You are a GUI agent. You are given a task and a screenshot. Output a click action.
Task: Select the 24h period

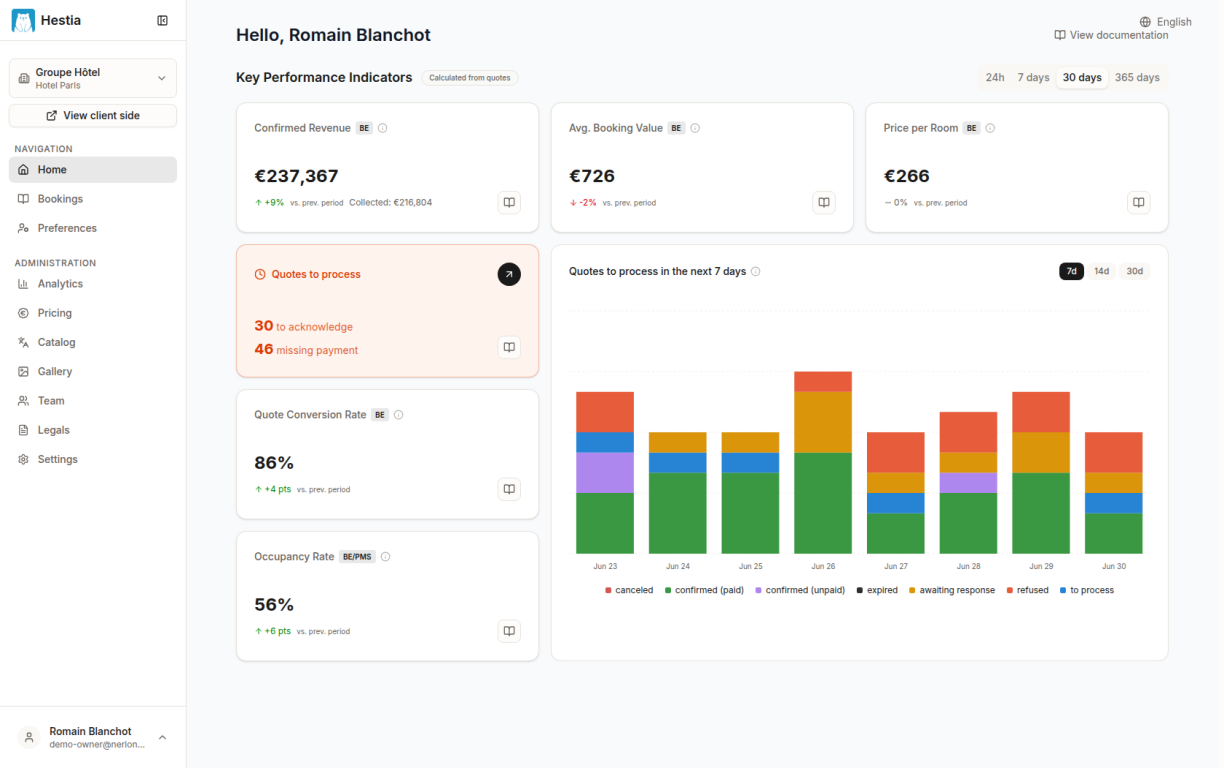point(995,78)
